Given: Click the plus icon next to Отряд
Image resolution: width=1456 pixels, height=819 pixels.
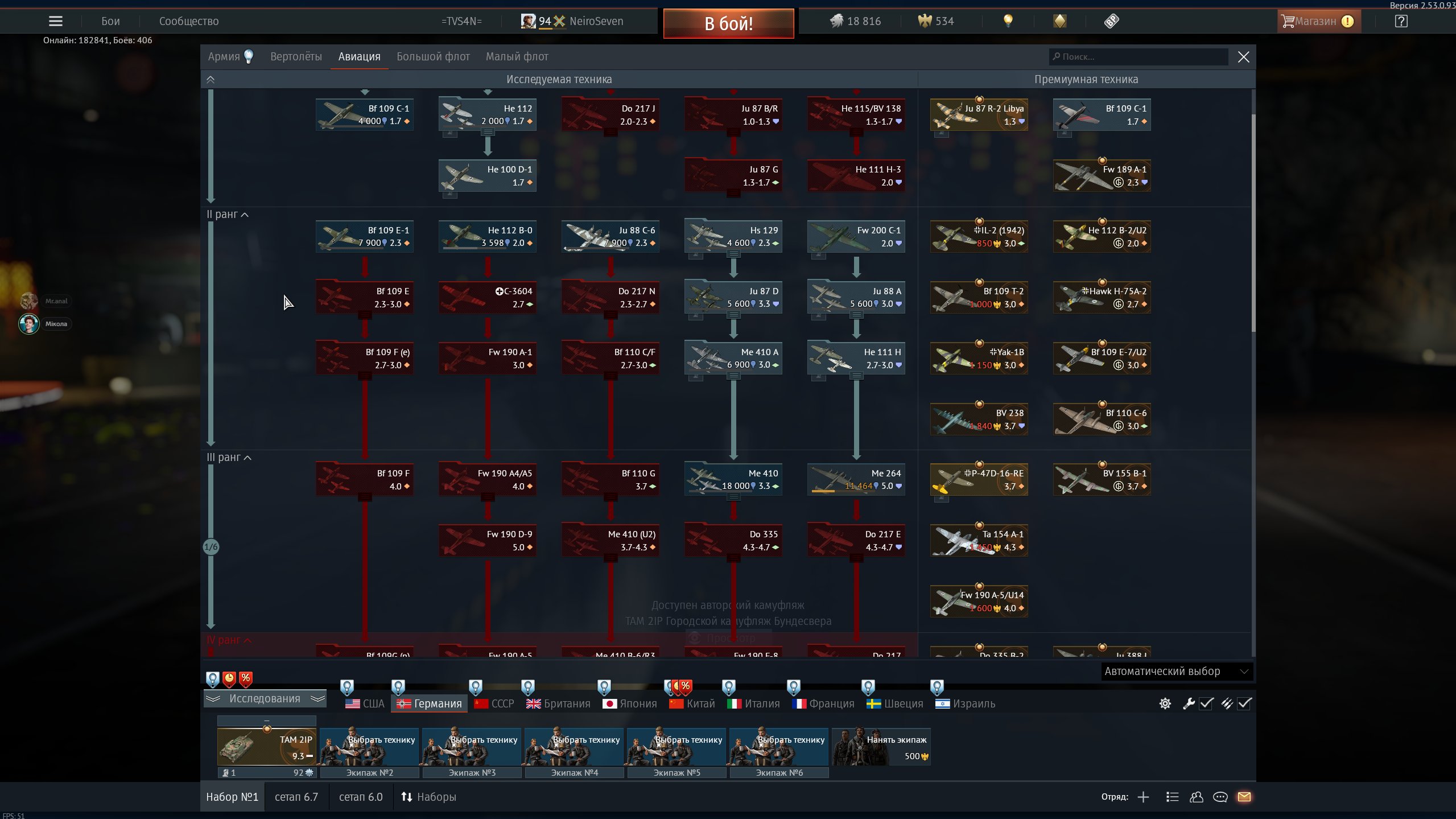Looking at the screenshot, I should 1143,797.
